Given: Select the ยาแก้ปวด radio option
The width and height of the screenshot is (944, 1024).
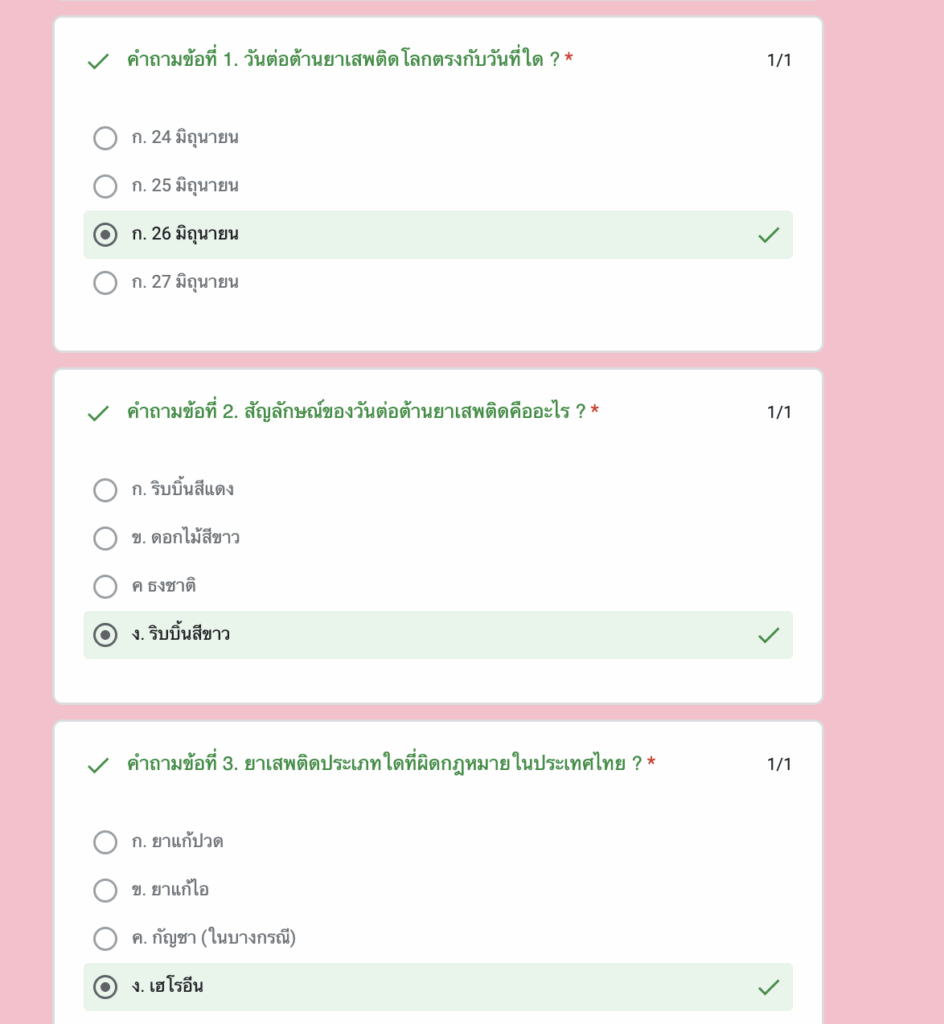Looking at the screenshot, I should [x=105, y=842].
